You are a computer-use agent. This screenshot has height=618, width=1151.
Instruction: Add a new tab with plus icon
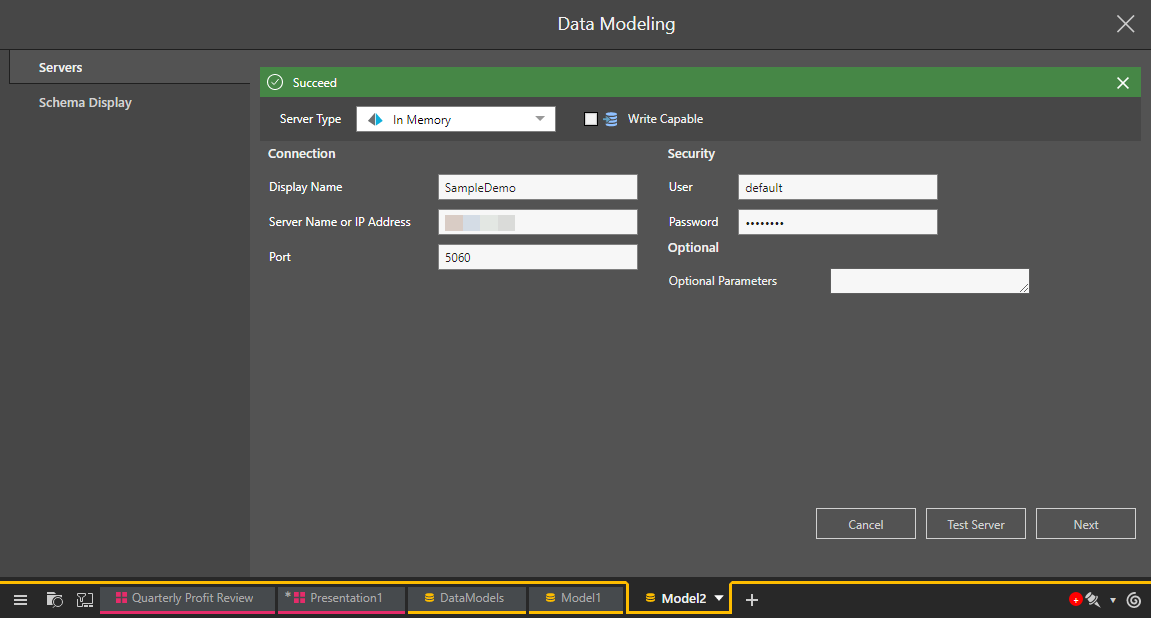pos(752,599)
